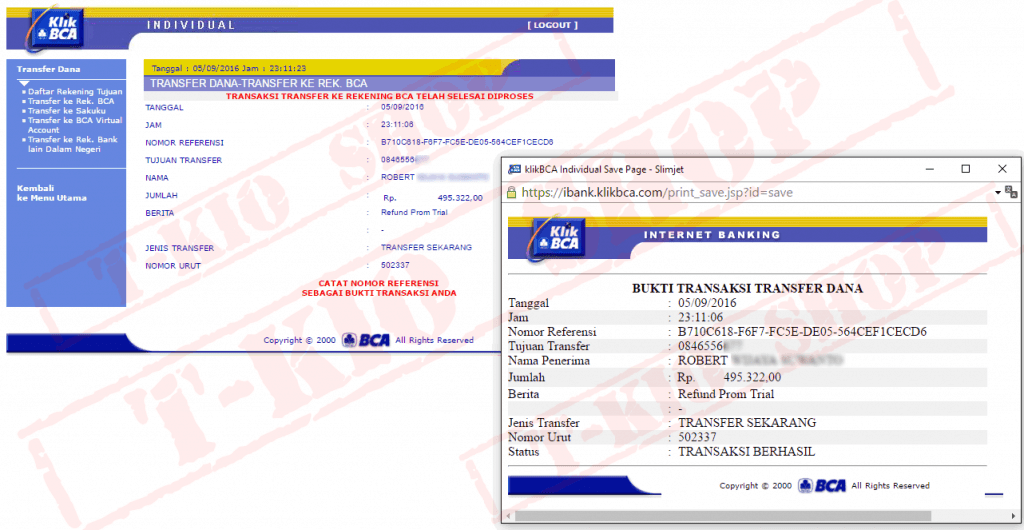This screenshot has width=1024, height=530.
Task: Maximize the klikBCA Save Page popup window
Action: pyautogui.click(x=966, y=169)
